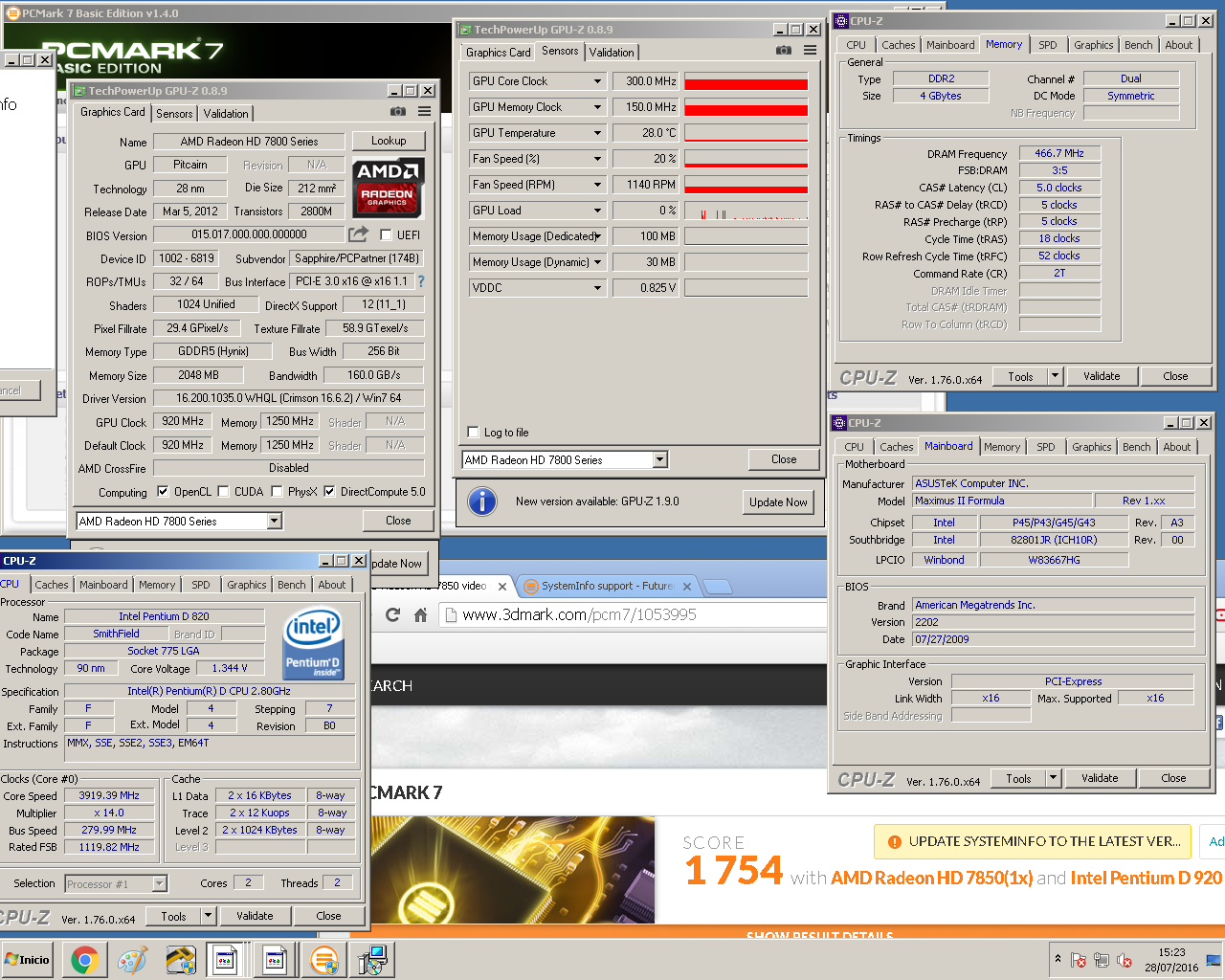Viewport: 1225px width, 980px height.
Task: Click the Action Center flag tray icon
Action: coord(1079,960)
